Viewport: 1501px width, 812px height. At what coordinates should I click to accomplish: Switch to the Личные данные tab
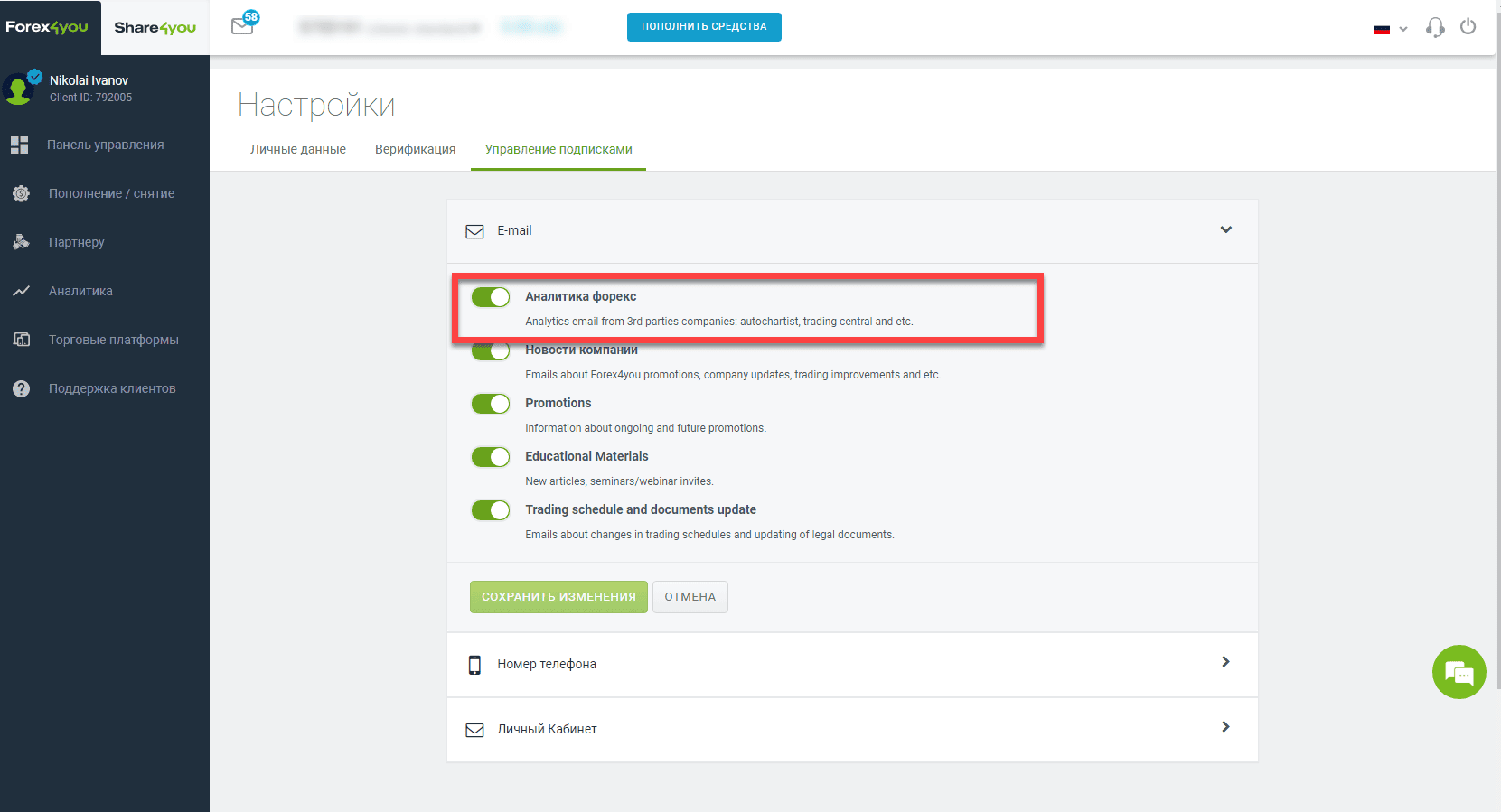pyautogui.click(x=298, y=149)
